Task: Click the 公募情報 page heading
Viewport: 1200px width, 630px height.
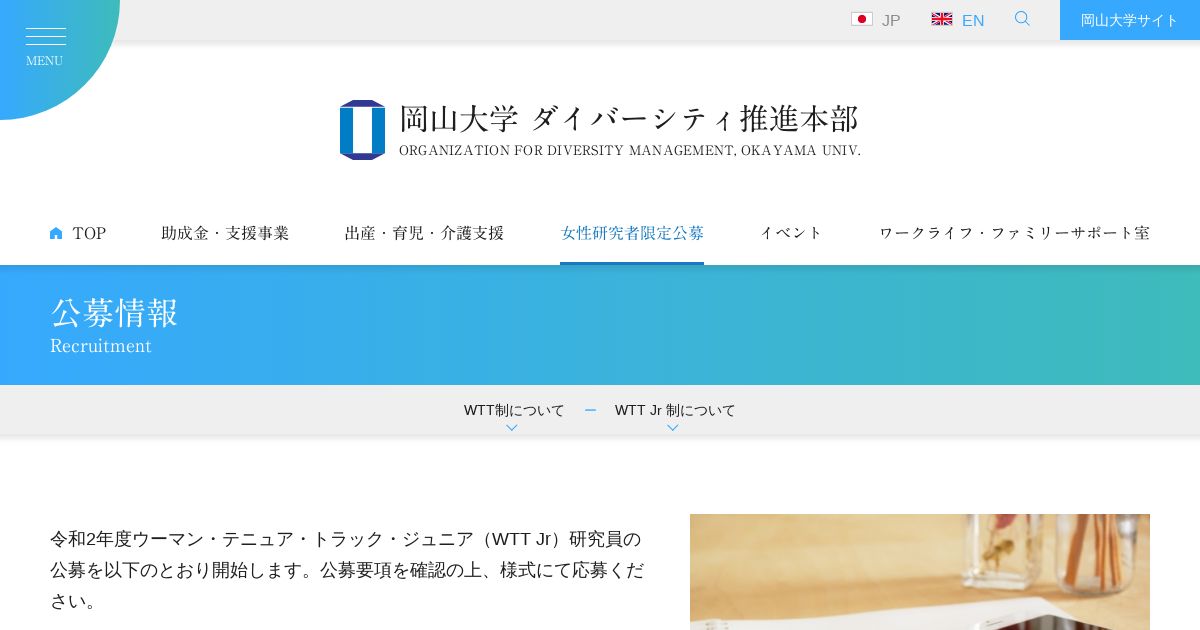Action: pyautogui.click(x=114, y=313)
